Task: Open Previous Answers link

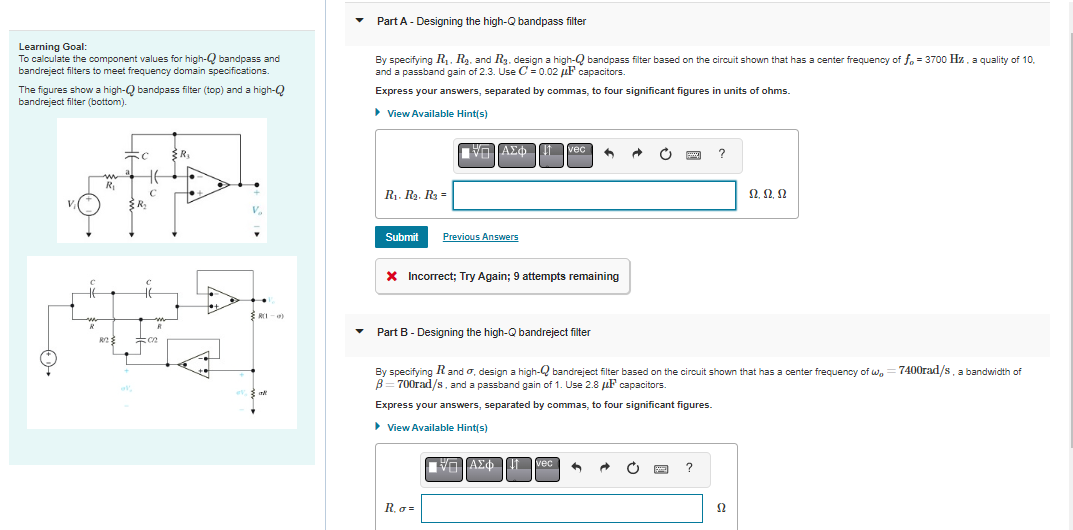Action: tap(480, 237)
